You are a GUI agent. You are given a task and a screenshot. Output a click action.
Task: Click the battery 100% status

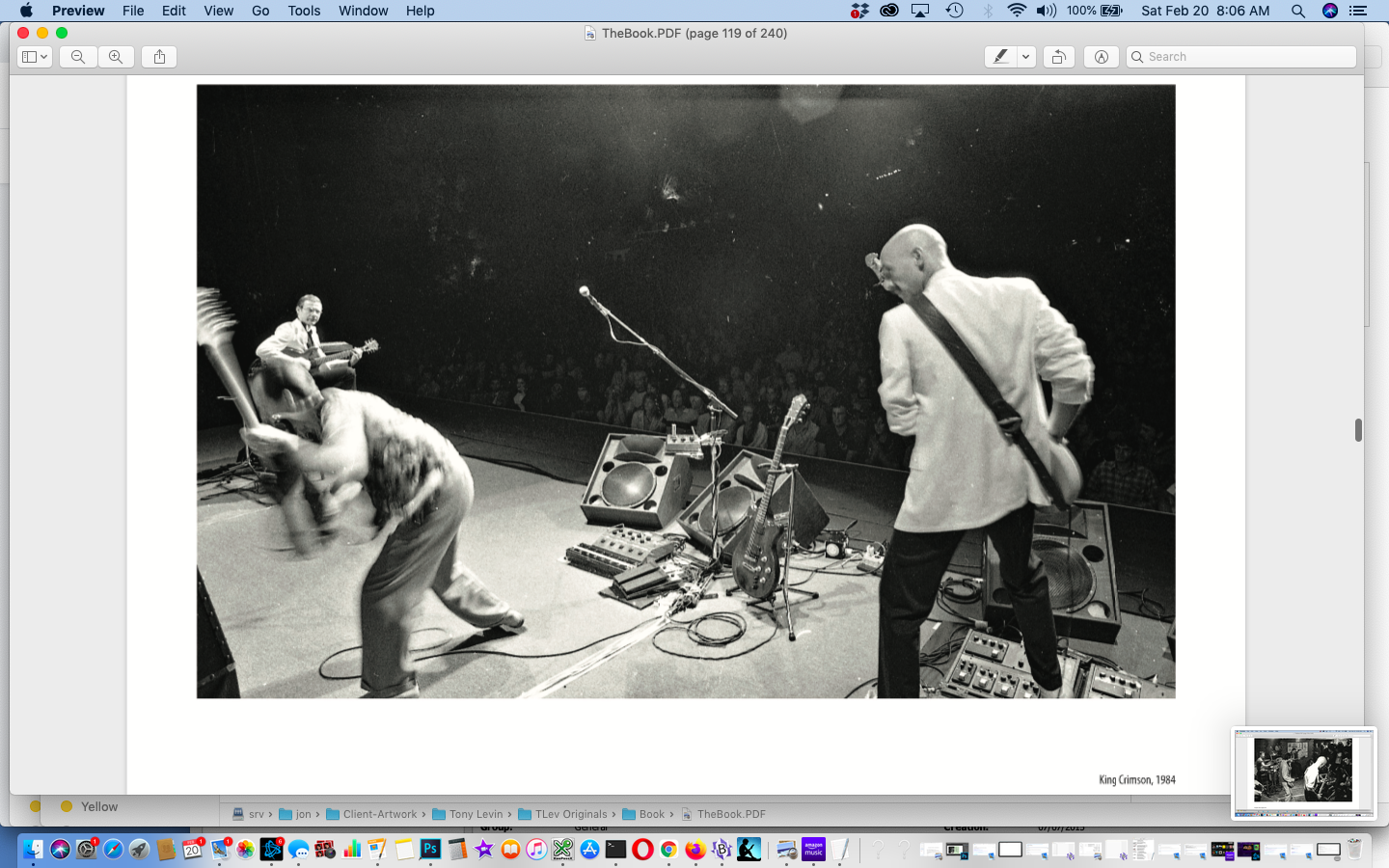1095,11
